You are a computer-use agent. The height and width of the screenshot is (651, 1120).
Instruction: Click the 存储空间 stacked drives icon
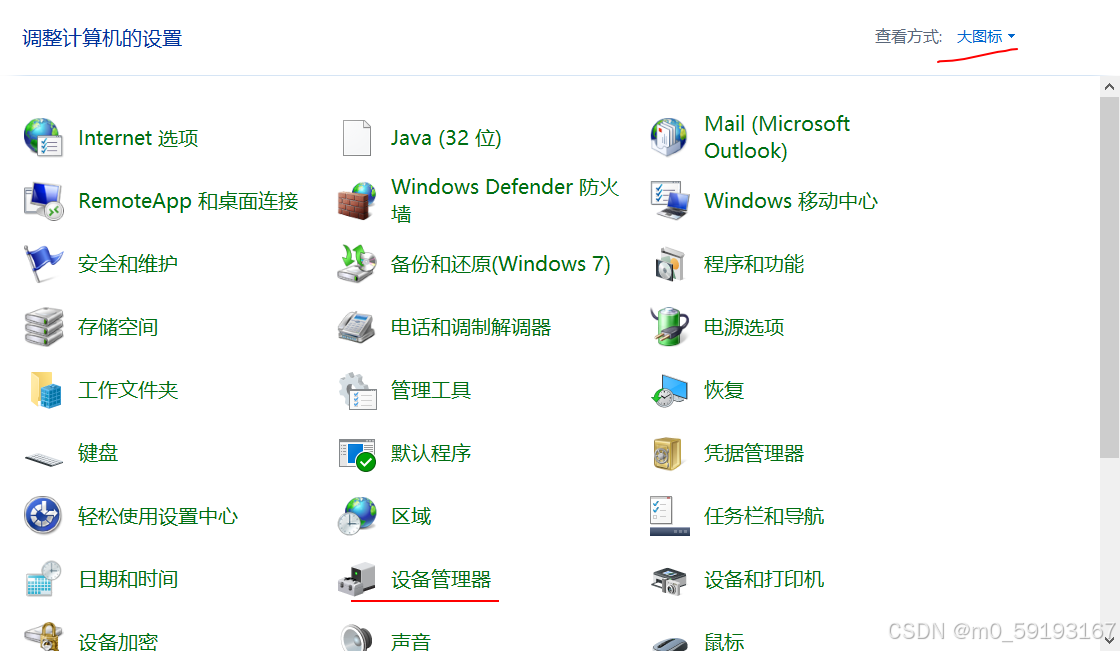point(44,327)
